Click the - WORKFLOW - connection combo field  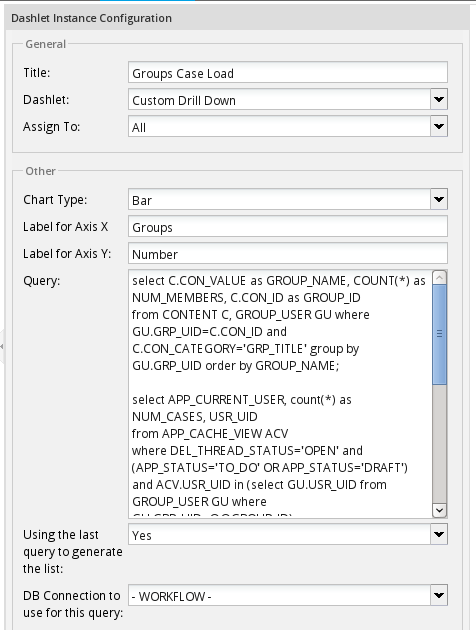click(280, 595)
